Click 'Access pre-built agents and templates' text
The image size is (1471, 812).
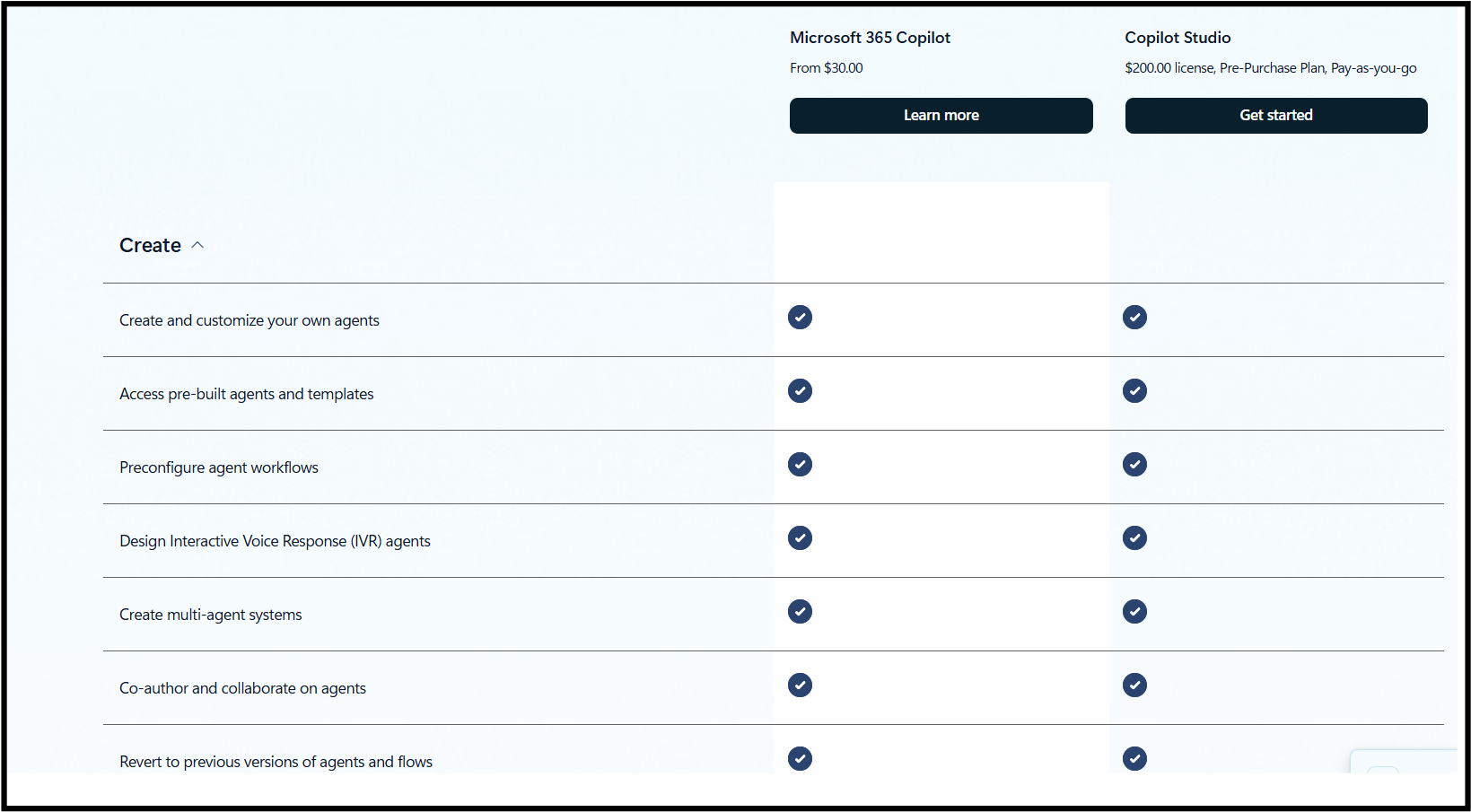coord(247,395)
